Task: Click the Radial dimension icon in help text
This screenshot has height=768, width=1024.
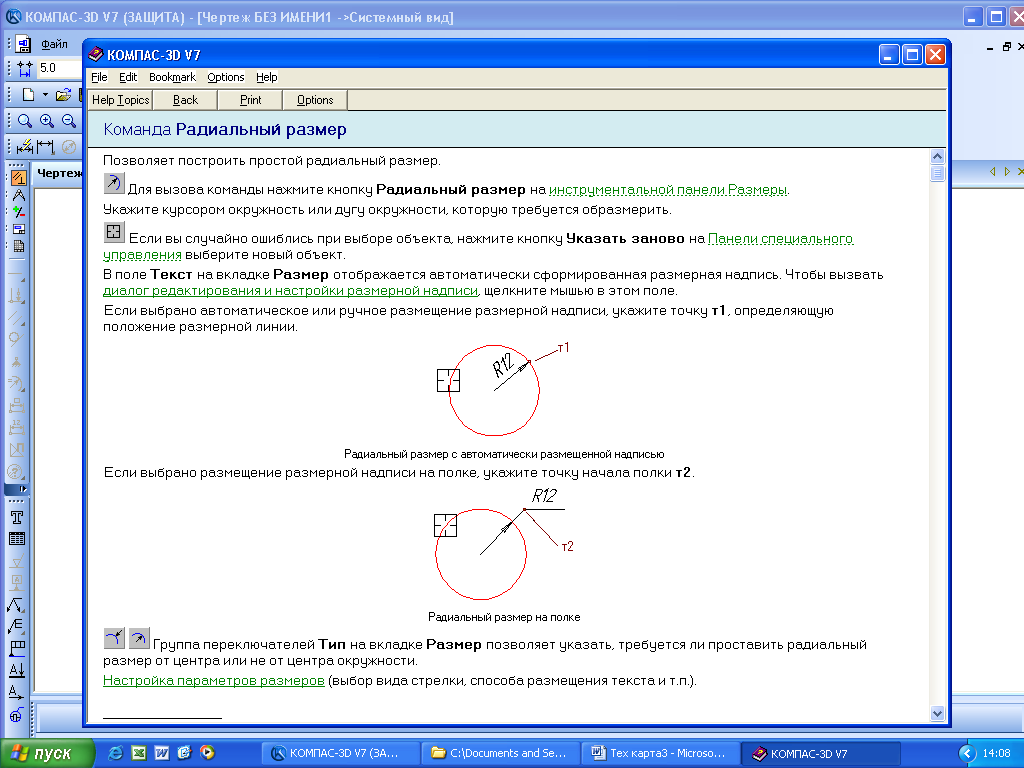Action: click(114, 183)
